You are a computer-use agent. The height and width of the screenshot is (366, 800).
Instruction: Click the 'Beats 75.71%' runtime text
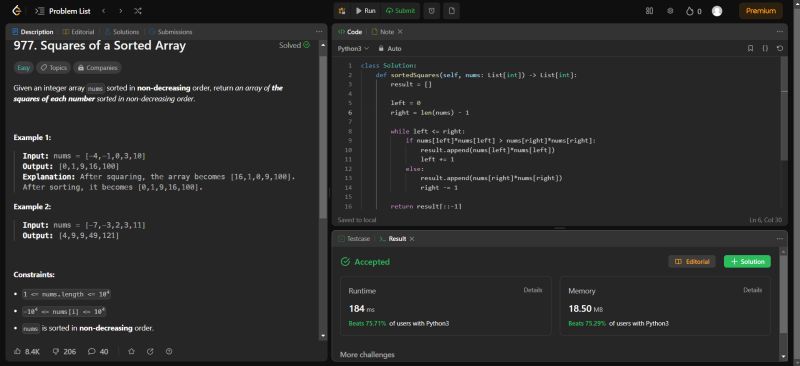click(x=367, y=323)
